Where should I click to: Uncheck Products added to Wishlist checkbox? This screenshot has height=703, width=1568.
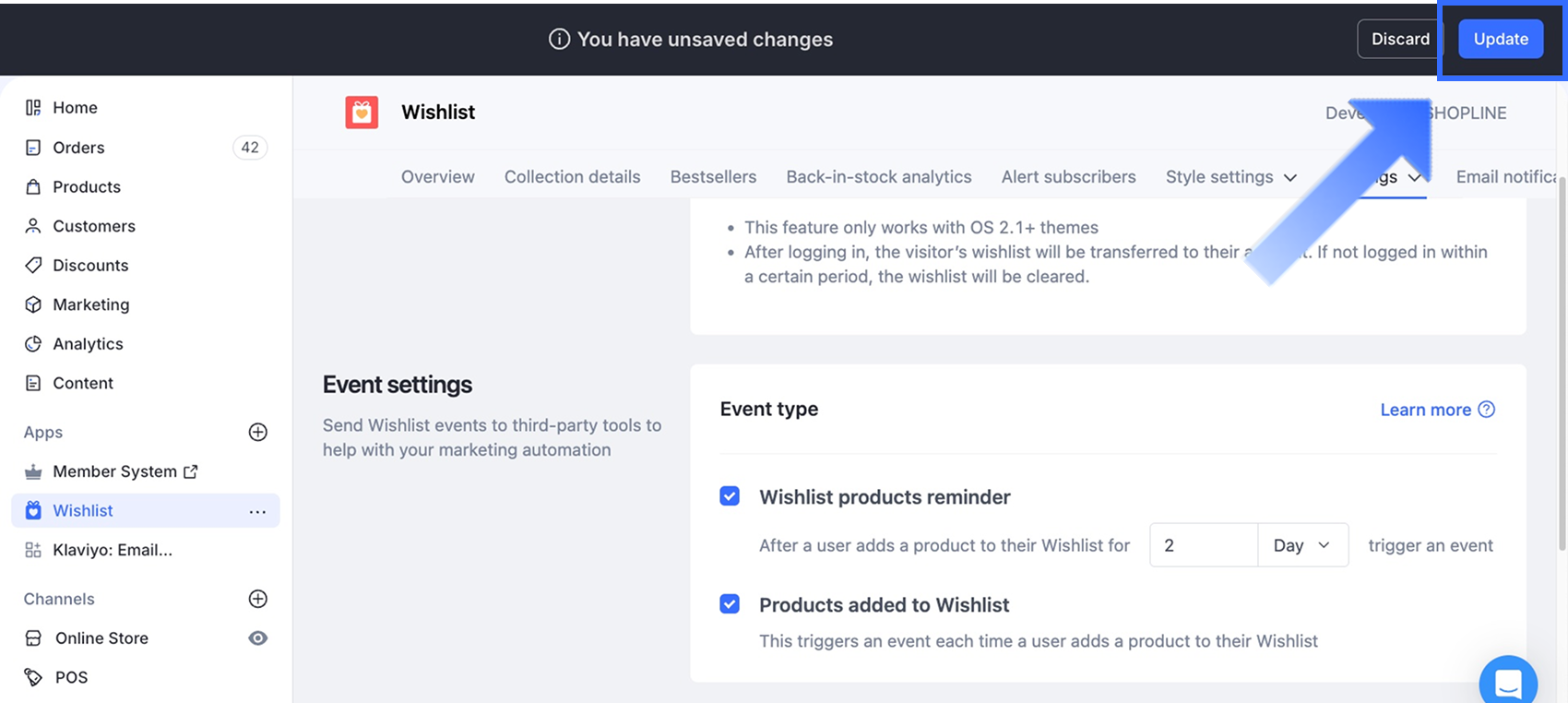(730, 604)
